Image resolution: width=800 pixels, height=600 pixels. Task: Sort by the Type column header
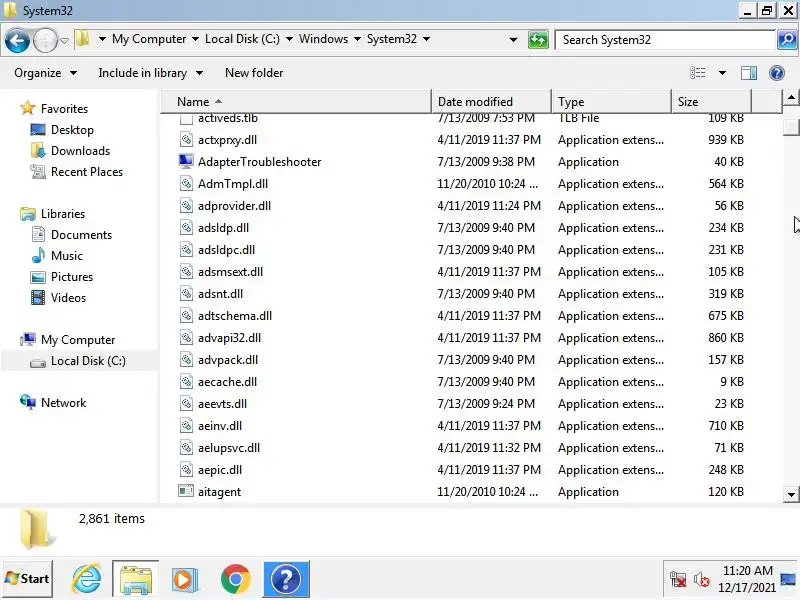611,102
